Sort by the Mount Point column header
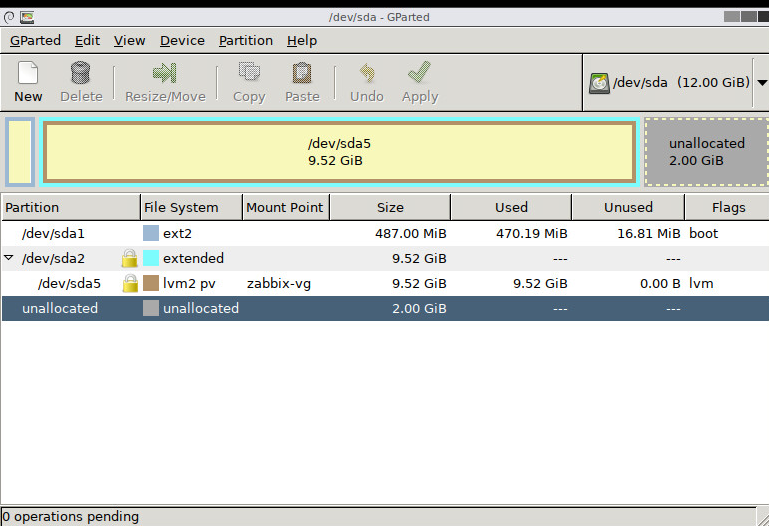 coord(286,207)
